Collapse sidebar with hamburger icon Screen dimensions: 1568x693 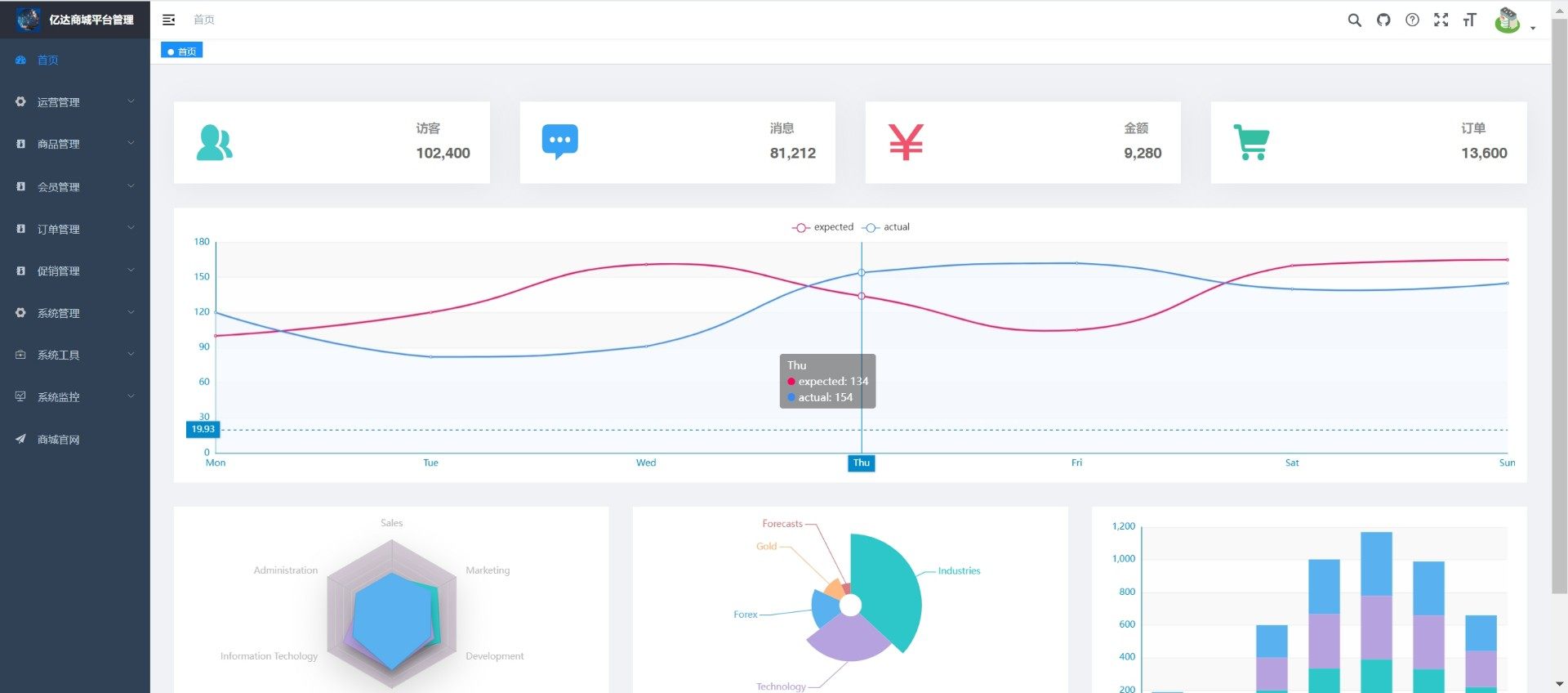pos(168,20)
